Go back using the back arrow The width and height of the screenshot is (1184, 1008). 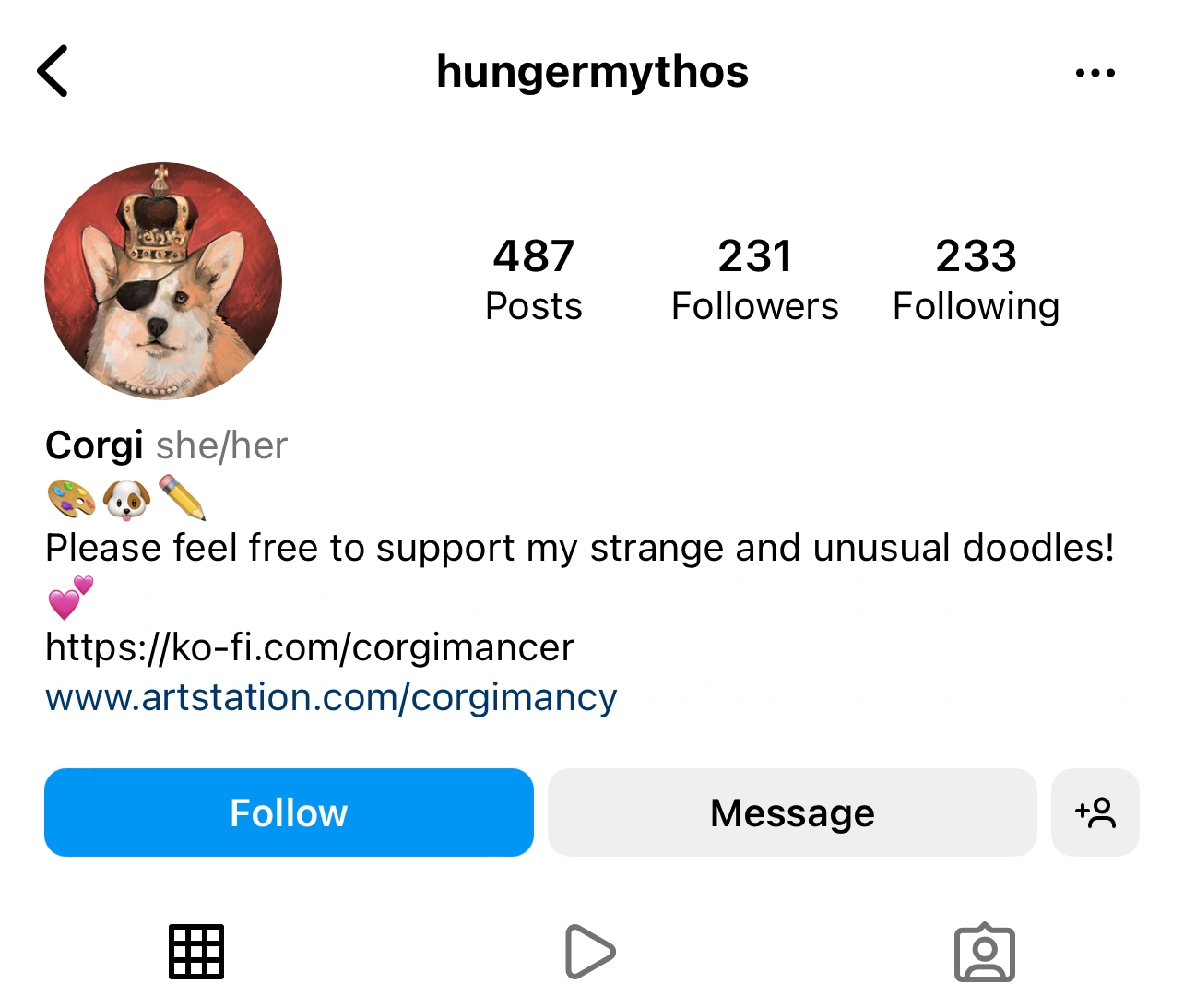[53, 71]
